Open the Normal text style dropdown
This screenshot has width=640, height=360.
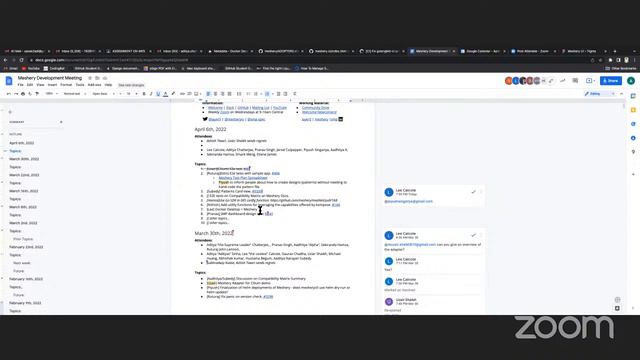pyautogui.click(x=74, y=94)
